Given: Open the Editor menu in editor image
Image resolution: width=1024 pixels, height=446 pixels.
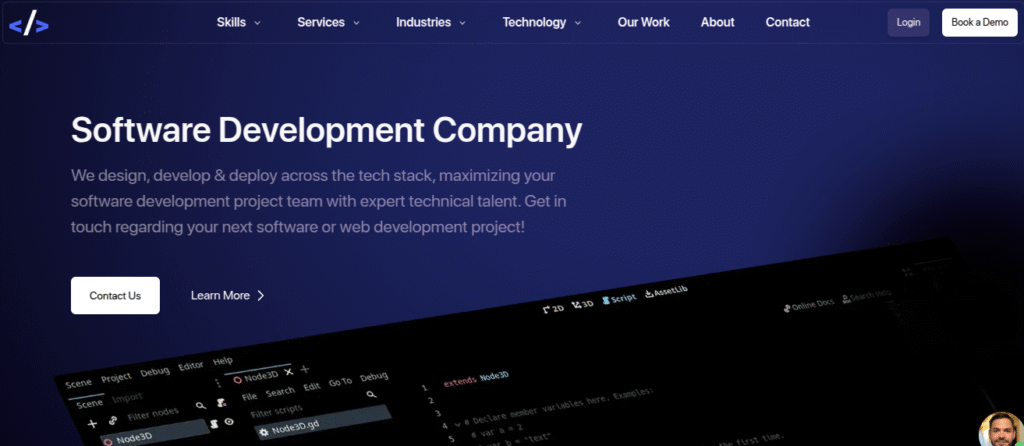Looking at the screenshot, I should 191,365.
